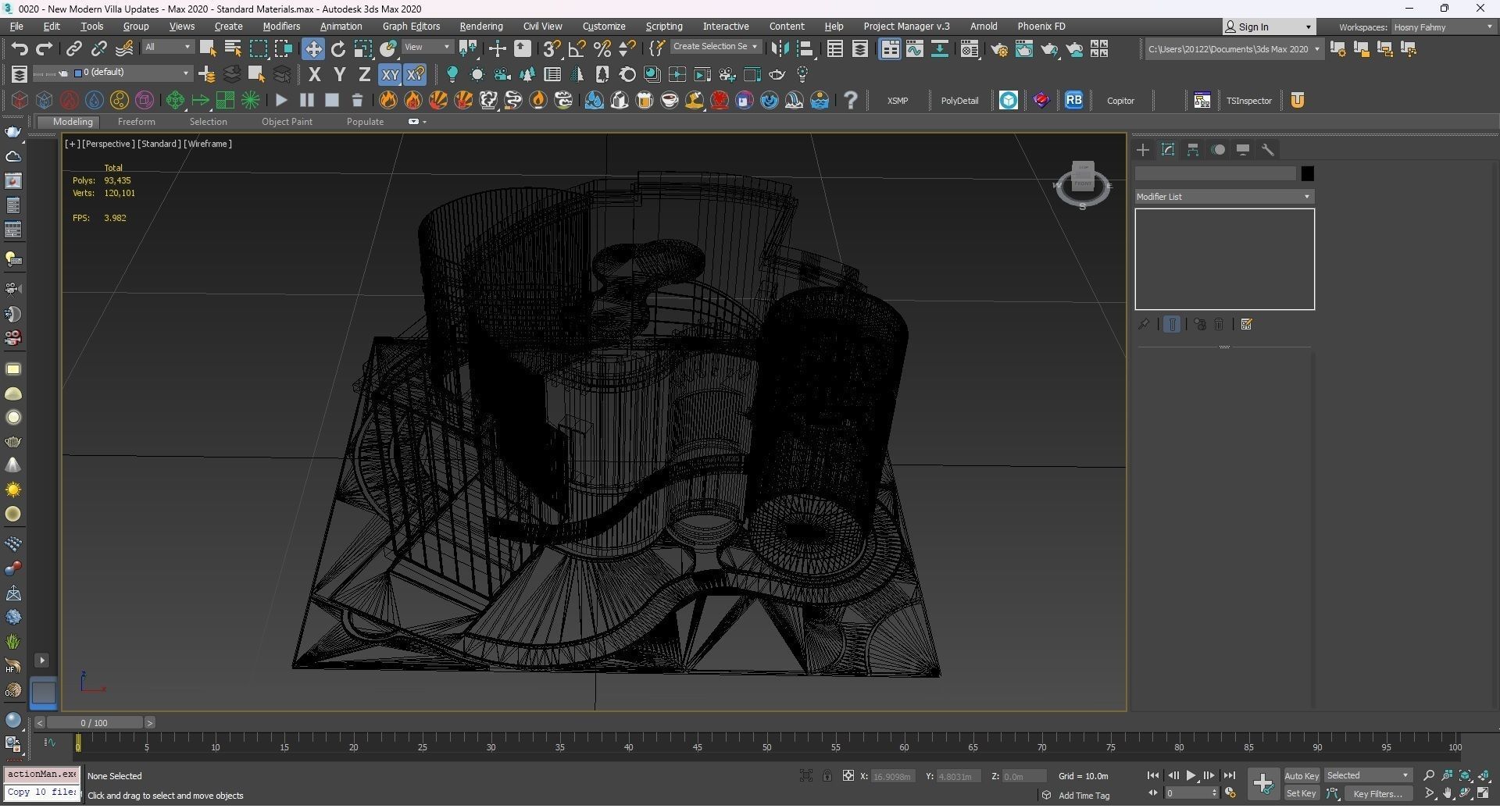Enable Auto Key animation mode
The height and width of the screenshot is (812, 1500).
[x=1301, y=775]
